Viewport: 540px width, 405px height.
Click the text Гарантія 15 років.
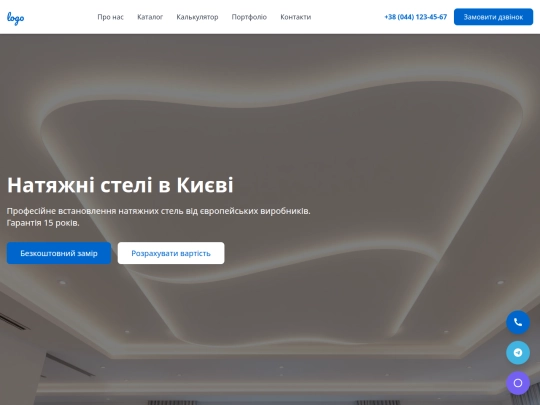[43, 223]
